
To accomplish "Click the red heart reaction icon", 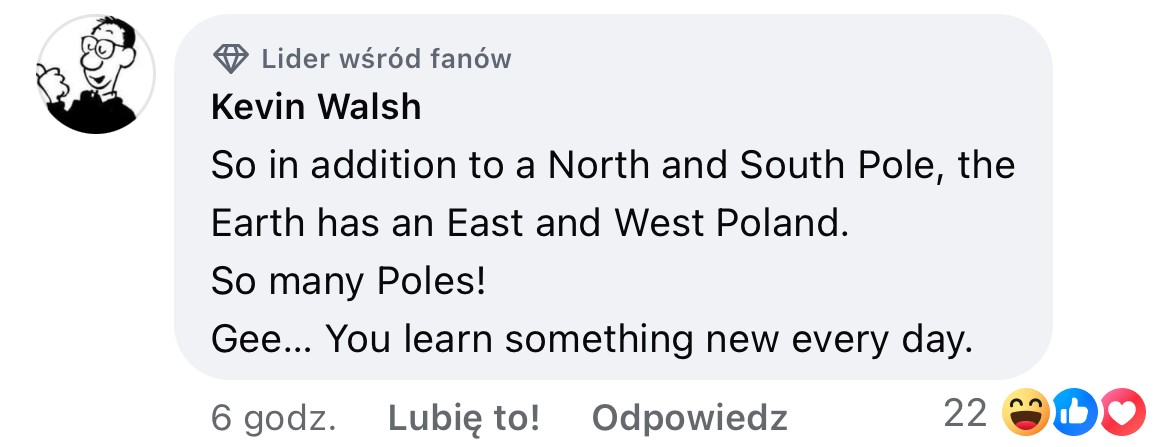I will click(1121, 414).
